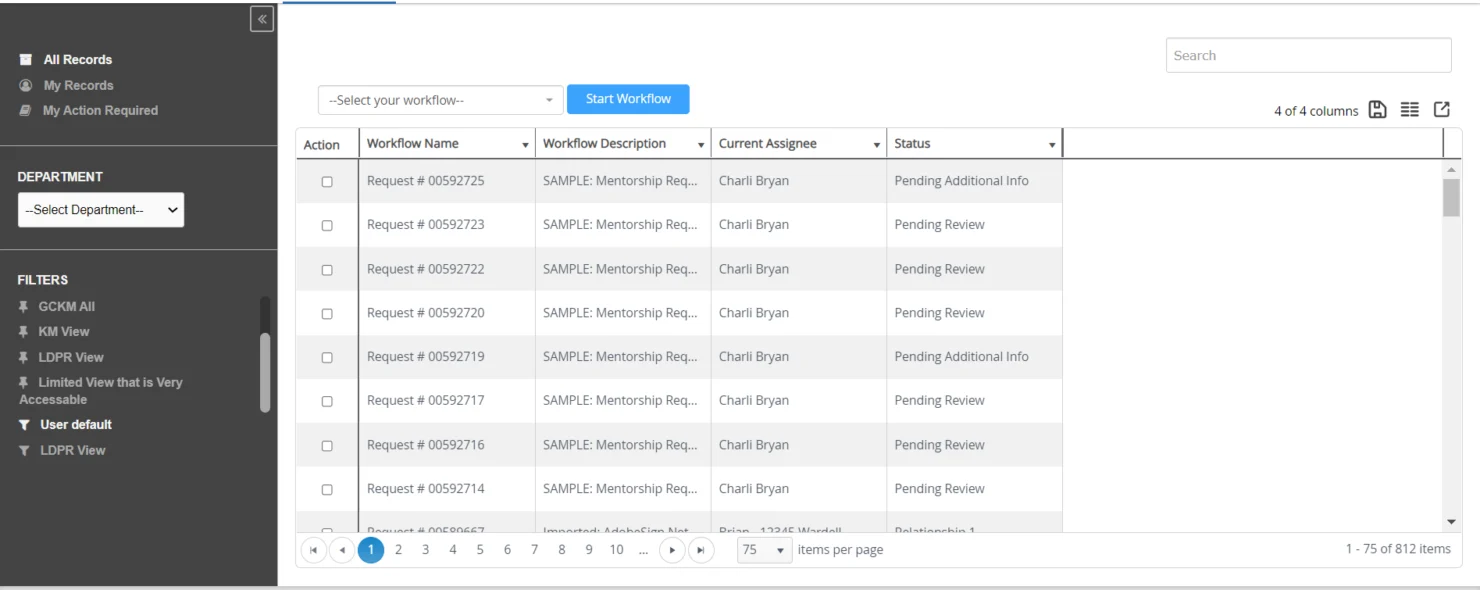Go to page 5 of results
The width and height of the screenshot is (1480, 590).
click(479, 549)
